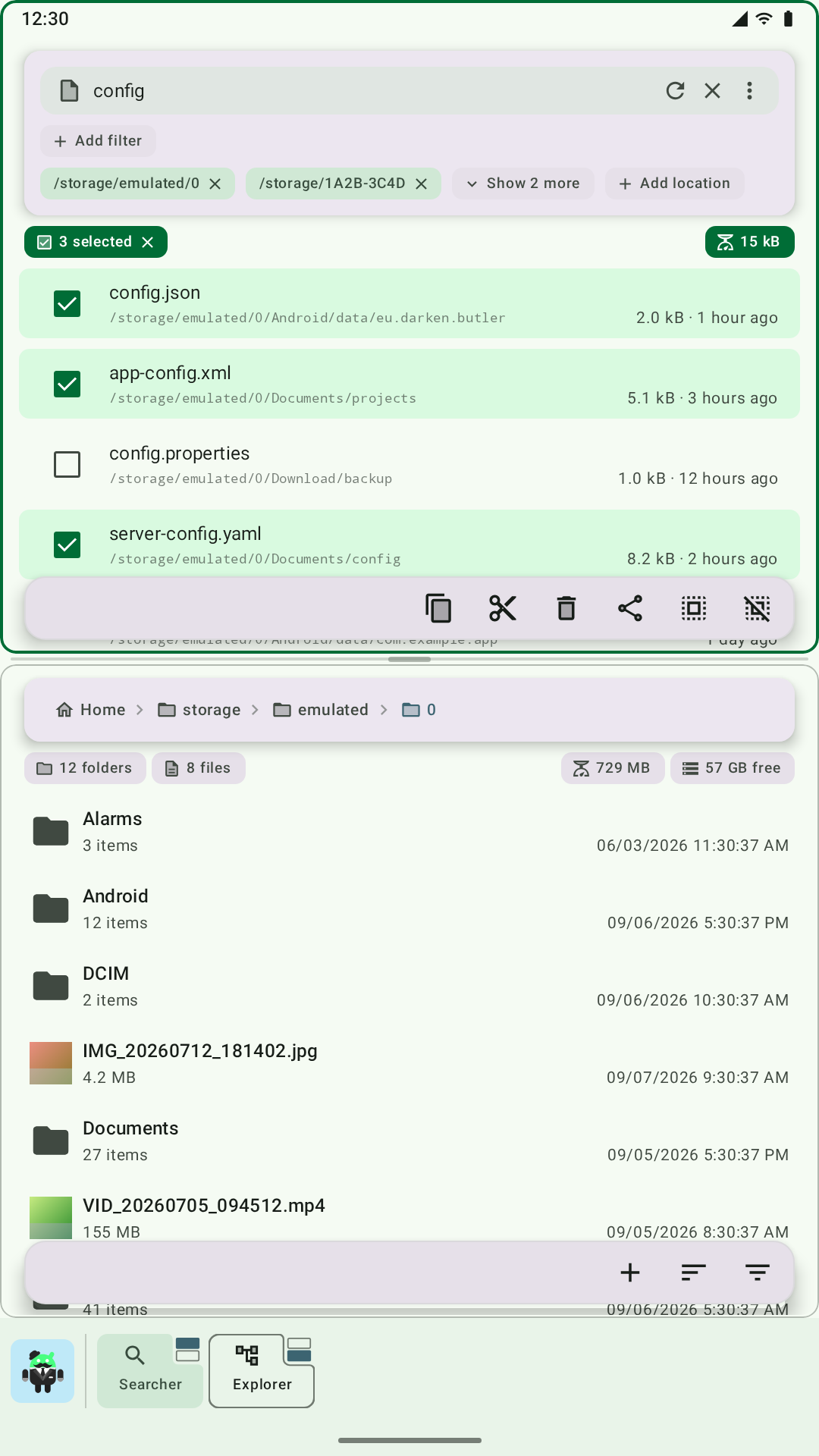This screenshot has width=819, height=1456.
Task: Open the VID_20260705_094512.mp4 thumbnail
Action: [x=51, y=1218]
